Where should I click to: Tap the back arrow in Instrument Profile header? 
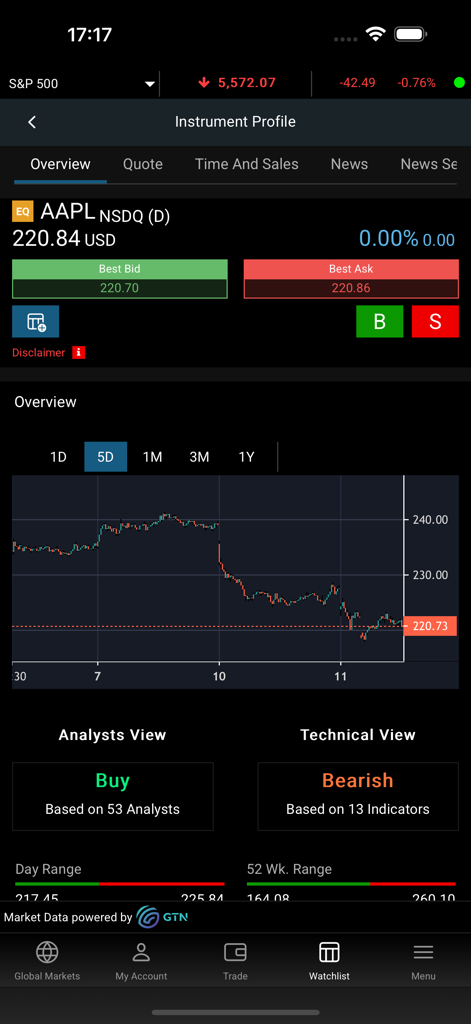(x=32, y=122)
